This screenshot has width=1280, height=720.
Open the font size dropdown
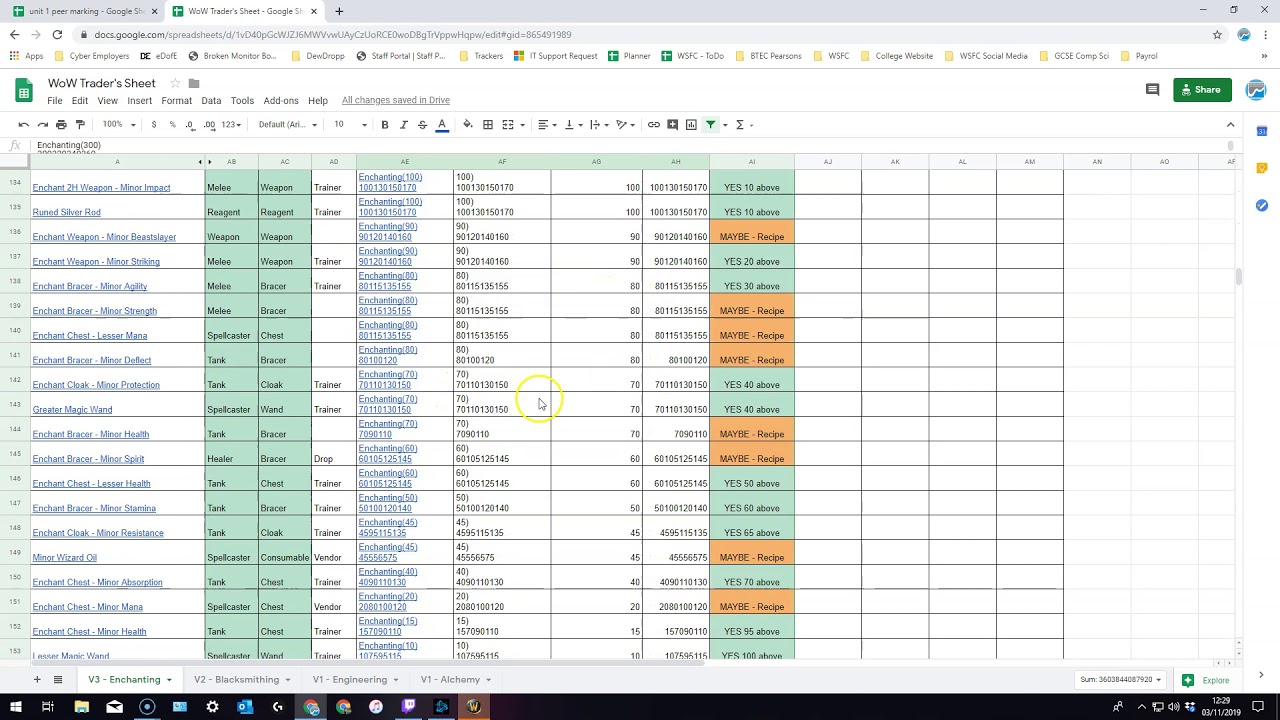(x=350, y=125)
